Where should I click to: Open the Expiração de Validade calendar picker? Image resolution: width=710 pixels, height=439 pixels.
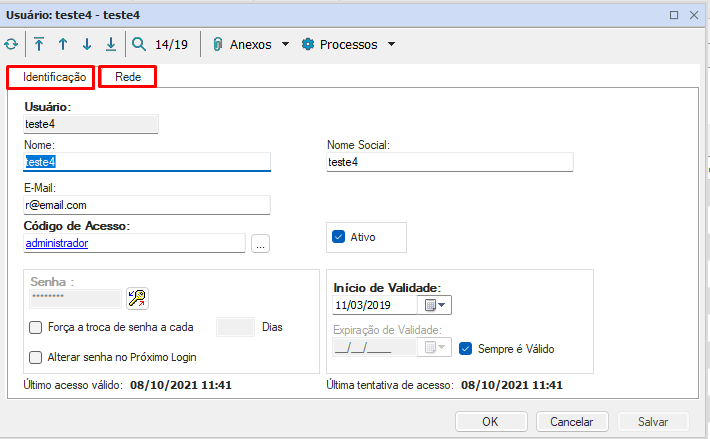435,348
